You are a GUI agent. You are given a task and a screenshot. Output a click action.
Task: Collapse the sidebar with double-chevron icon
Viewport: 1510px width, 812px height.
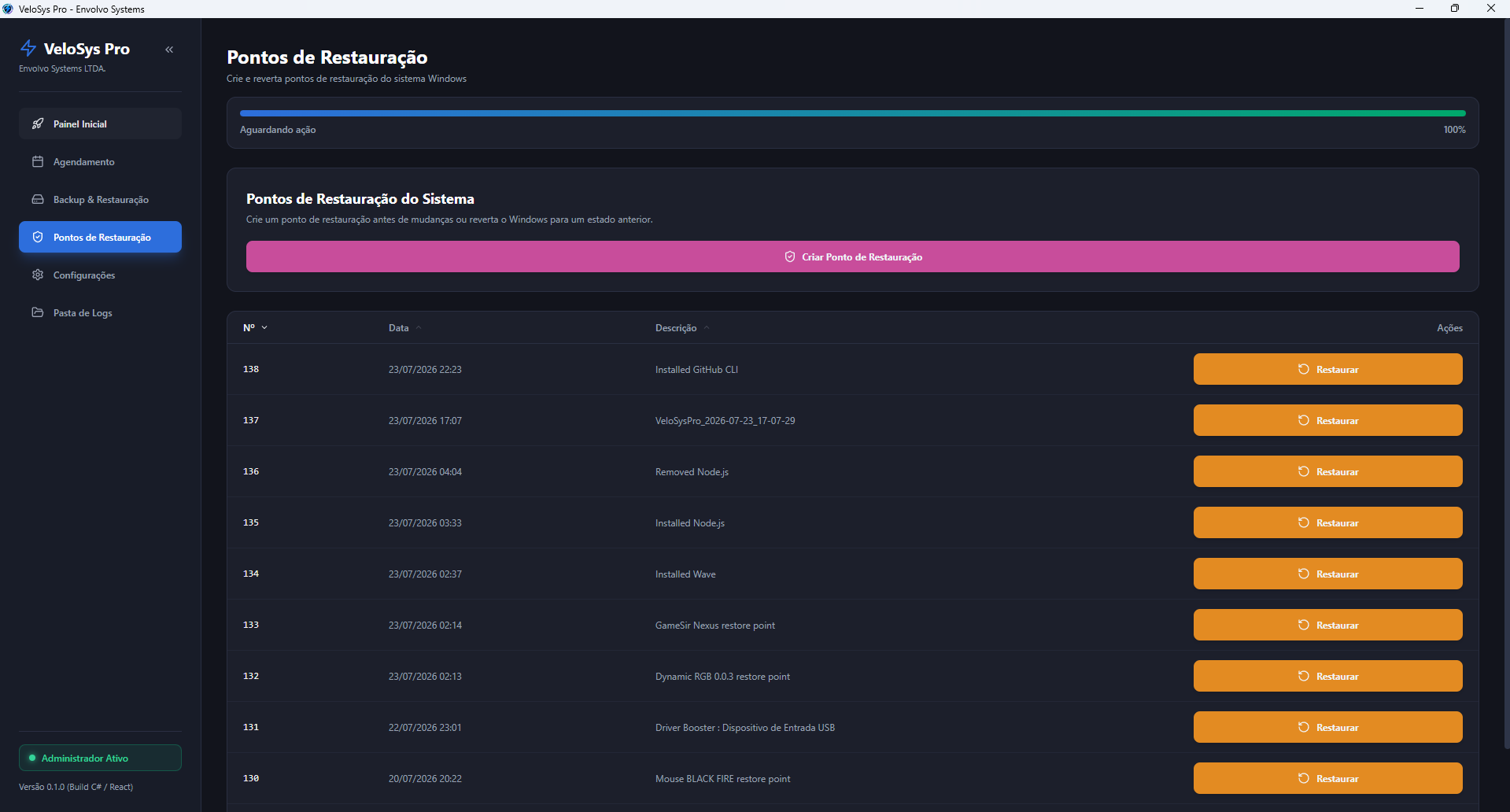169,50
